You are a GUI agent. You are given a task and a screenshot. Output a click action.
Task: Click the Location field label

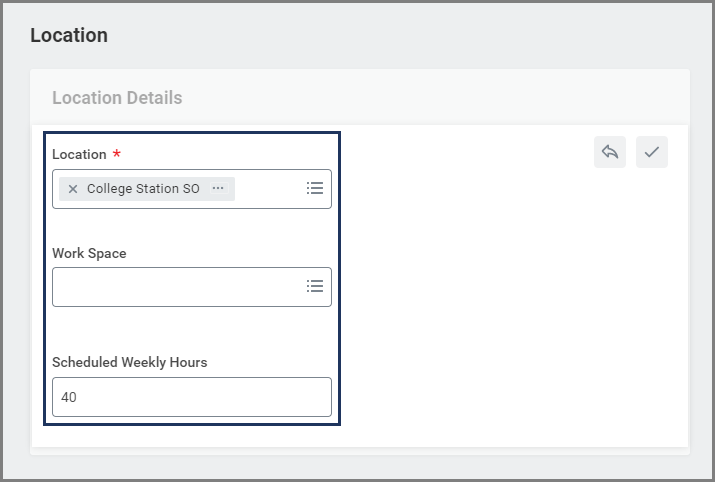[x=79, y=155]
